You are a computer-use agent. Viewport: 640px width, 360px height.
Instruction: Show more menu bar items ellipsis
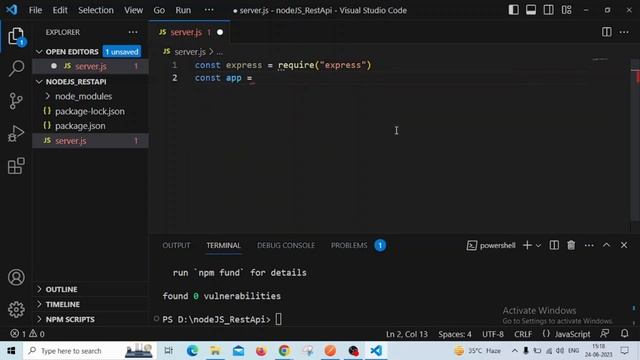click(209, 10)
